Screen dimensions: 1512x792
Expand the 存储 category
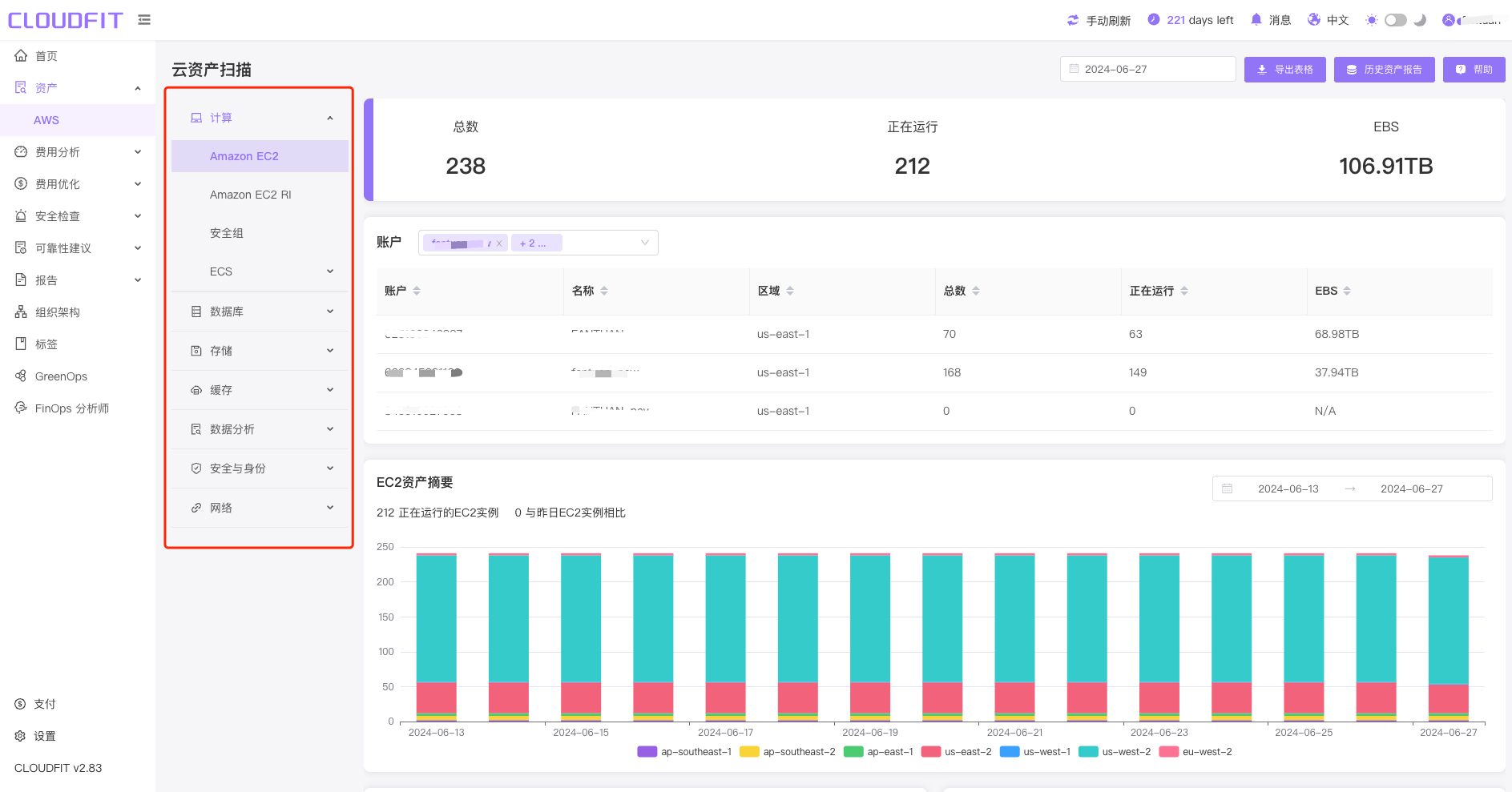[x=329, y=351]
